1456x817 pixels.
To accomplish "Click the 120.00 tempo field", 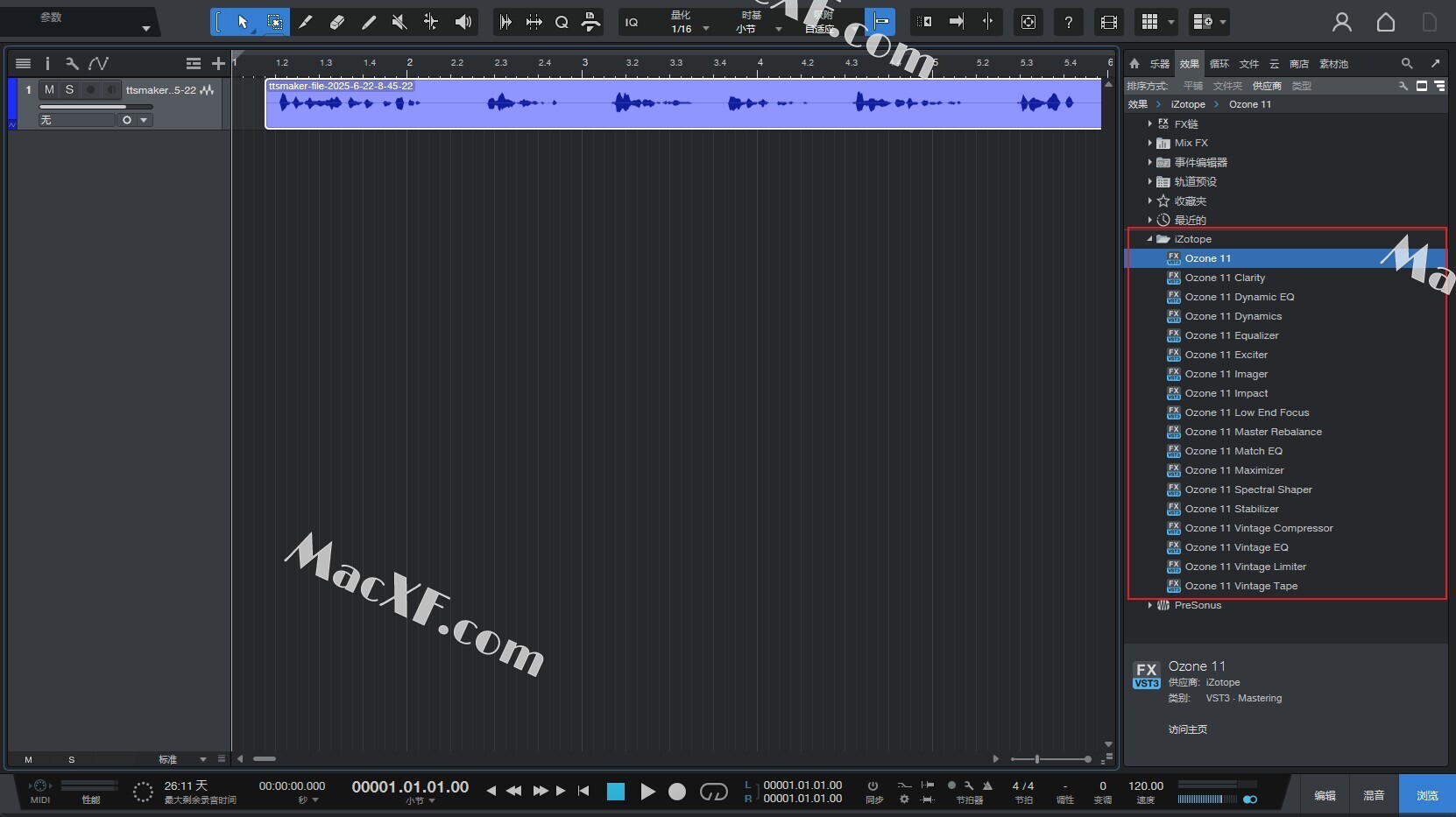I will click(1146, 785).
